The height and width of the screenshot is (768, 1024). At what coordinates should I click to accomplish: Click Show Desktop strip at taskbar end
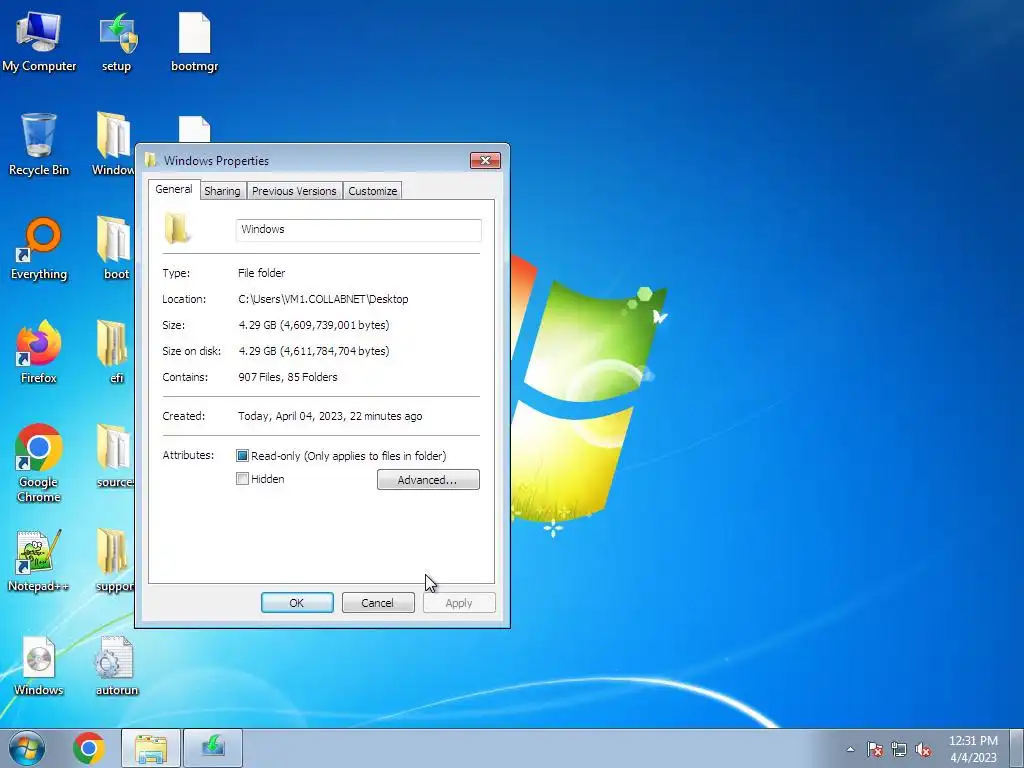pos(1017,748)
